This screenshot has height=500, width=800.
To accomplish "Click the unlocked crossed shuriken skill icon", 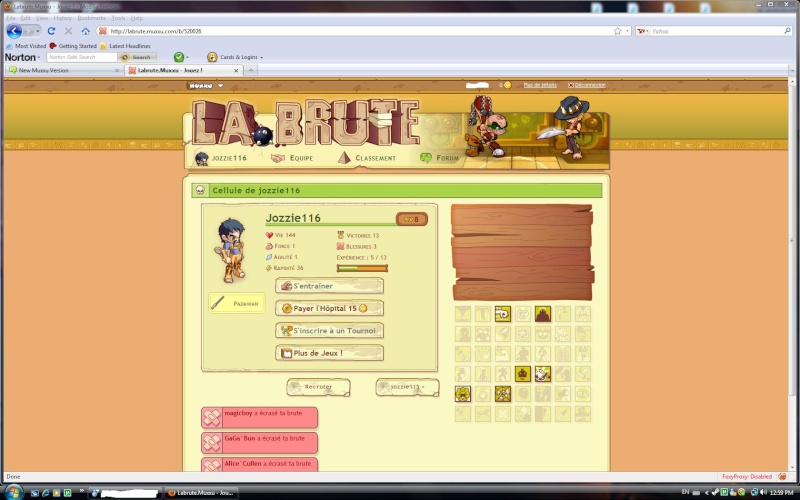I will click(503, 394).
